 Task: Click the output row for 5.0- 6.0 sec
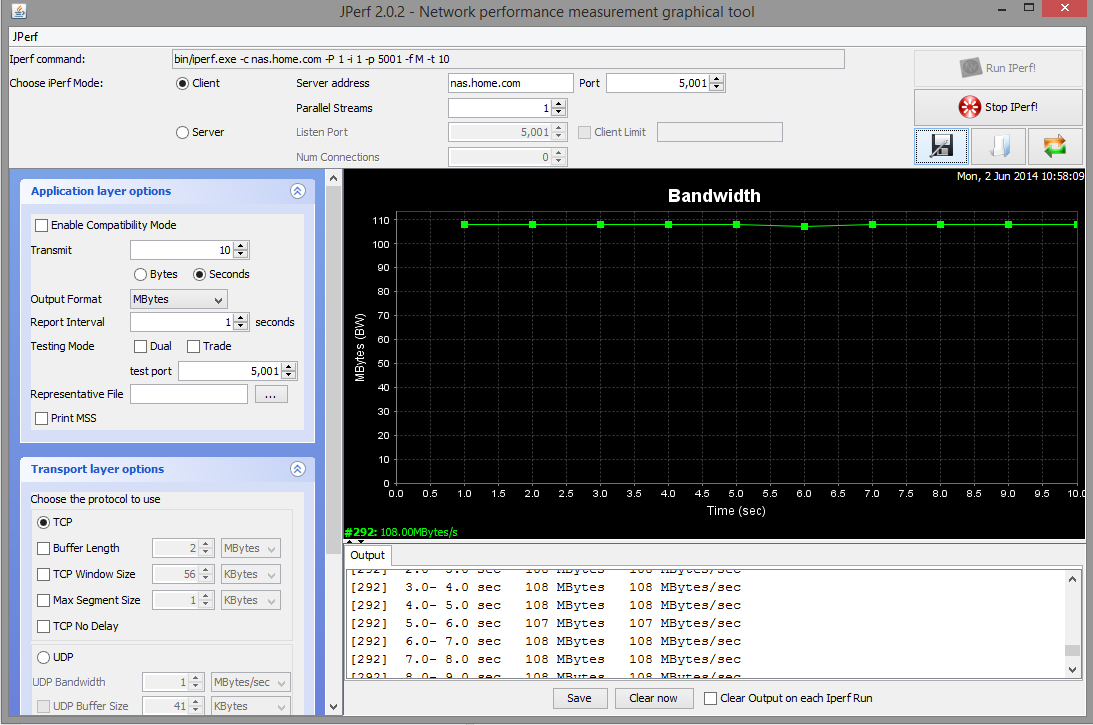pos(546,624)
